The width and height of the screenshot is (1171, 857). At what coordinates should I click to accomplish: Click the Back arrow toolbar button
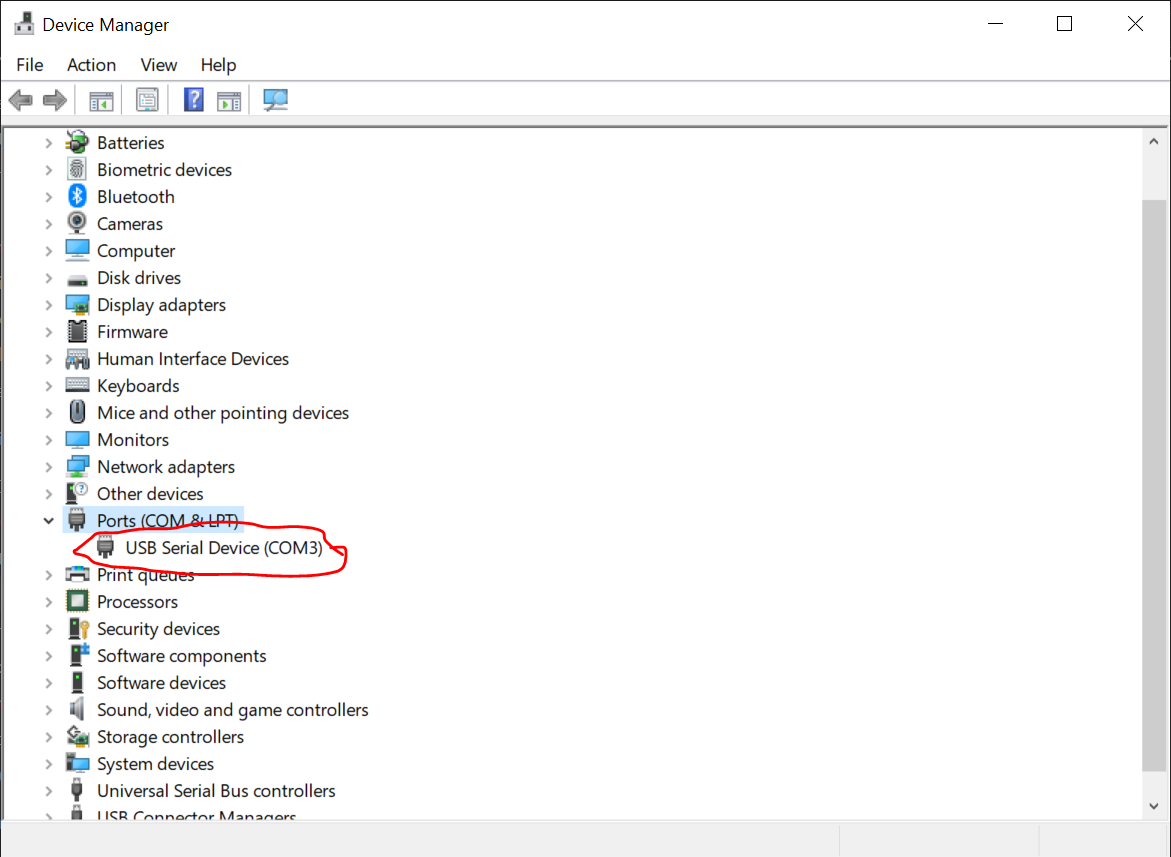20,100
